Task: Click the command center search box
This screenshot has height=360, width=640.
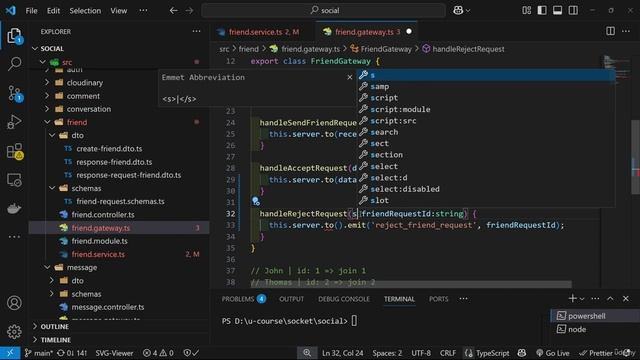Action: [324, 10]
